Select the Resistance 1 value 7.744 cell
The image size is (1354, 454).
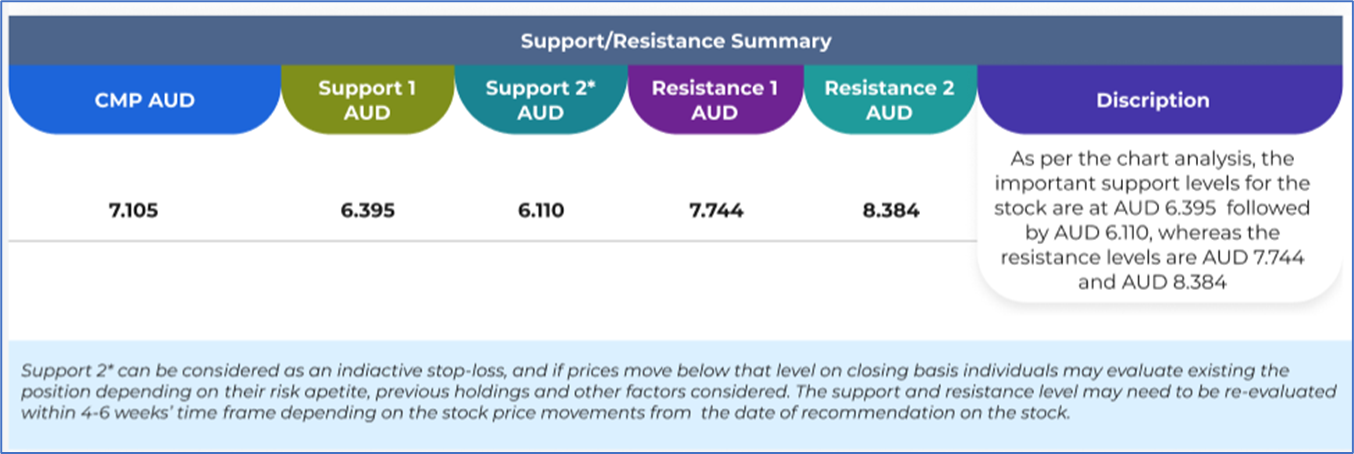(714, 211)
